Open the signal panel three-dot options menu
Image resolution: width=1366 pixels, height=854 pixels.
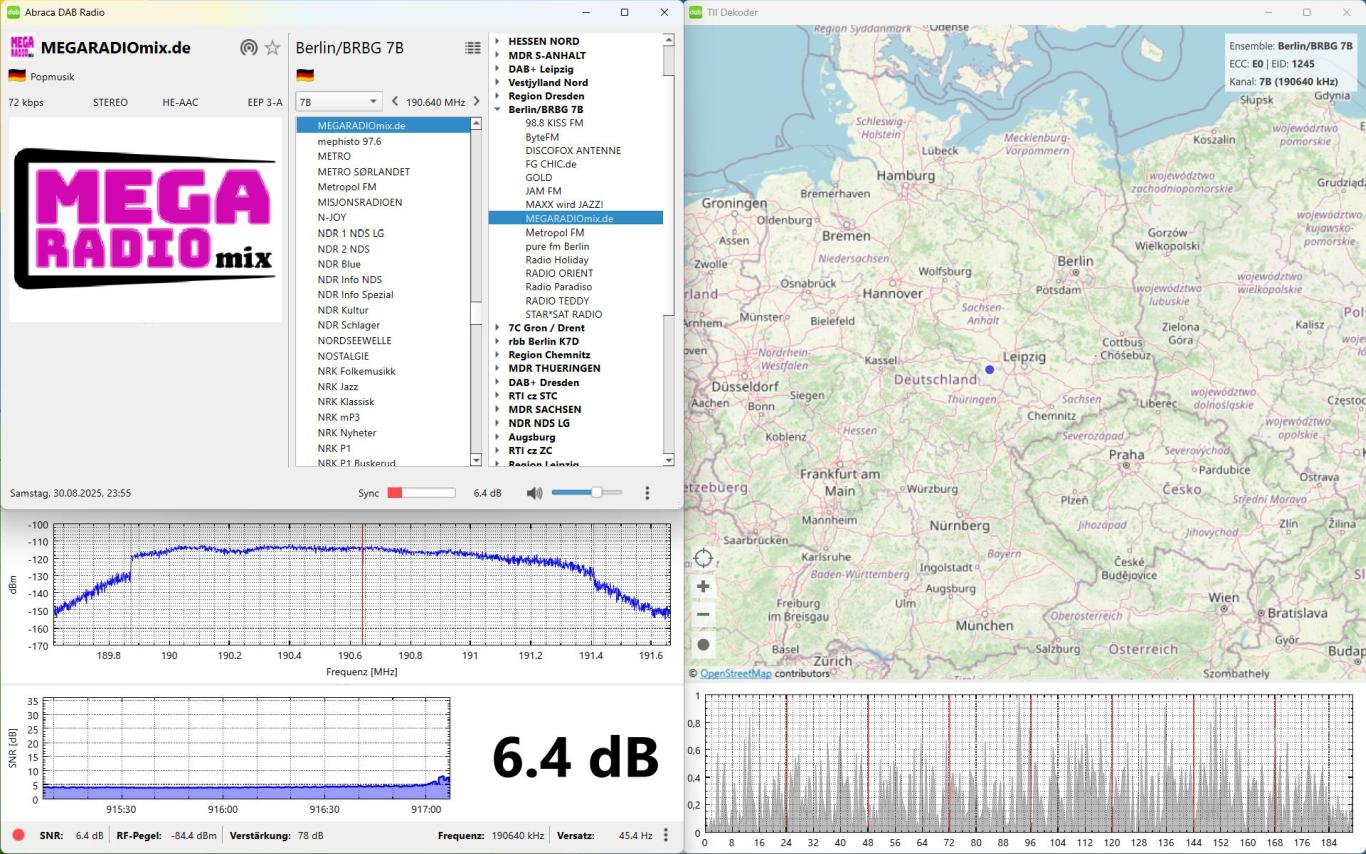tap(666, 835)
